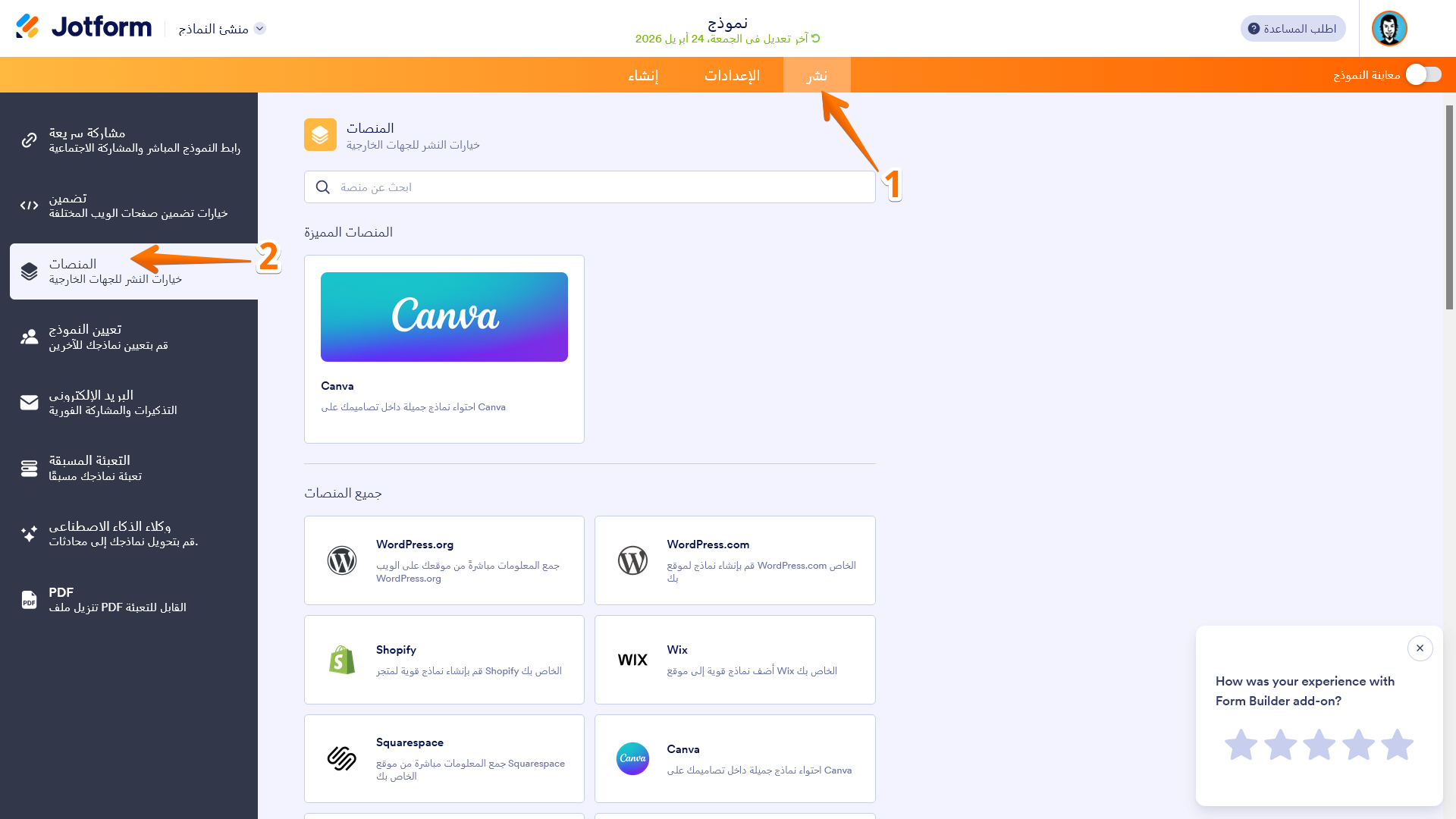
Task: Click the Shopify bag icon
Action: pos(342,660)
